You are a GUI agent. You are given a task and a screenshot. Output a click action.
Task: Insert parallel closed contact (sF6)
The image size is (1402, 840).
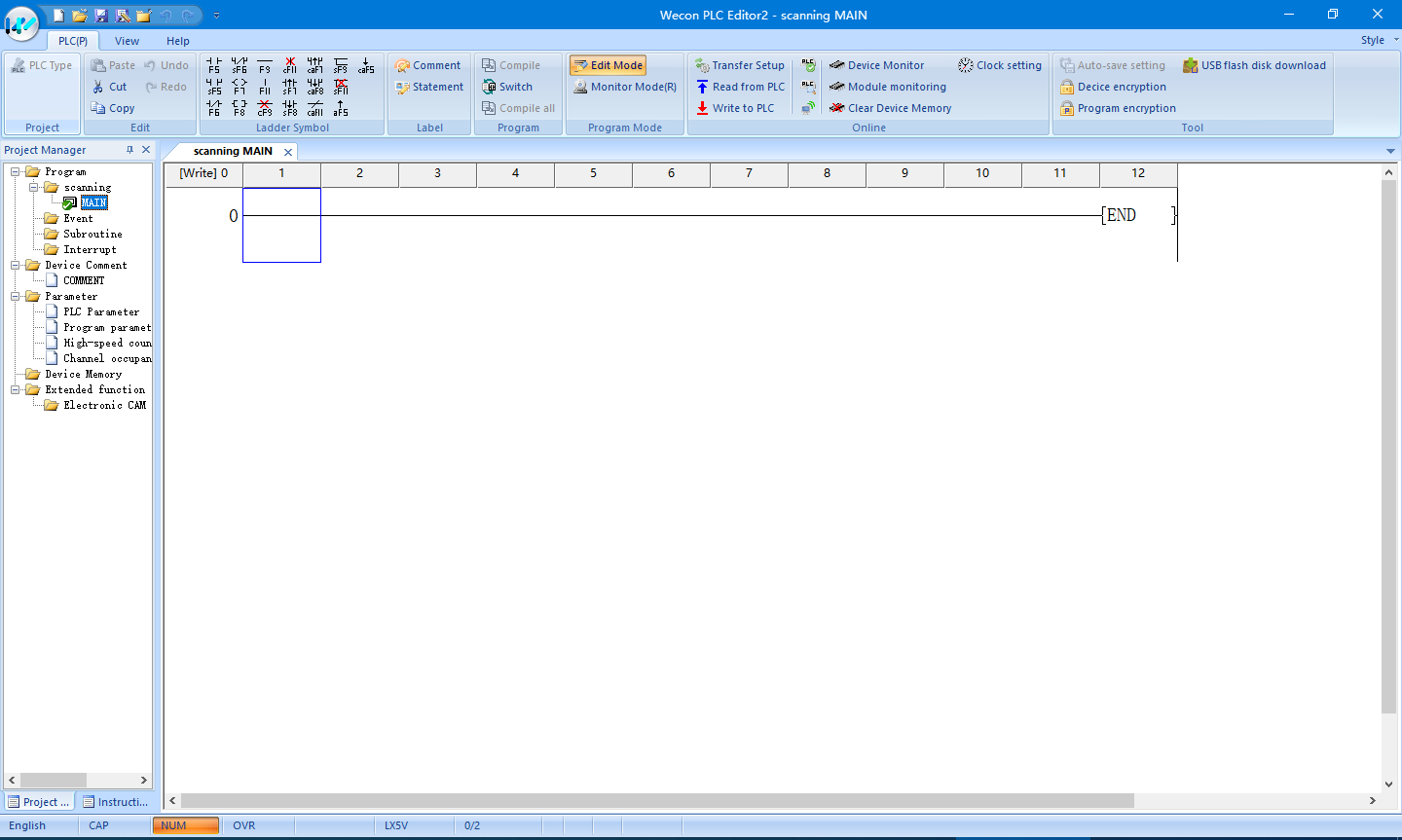(x=240, y=65)
